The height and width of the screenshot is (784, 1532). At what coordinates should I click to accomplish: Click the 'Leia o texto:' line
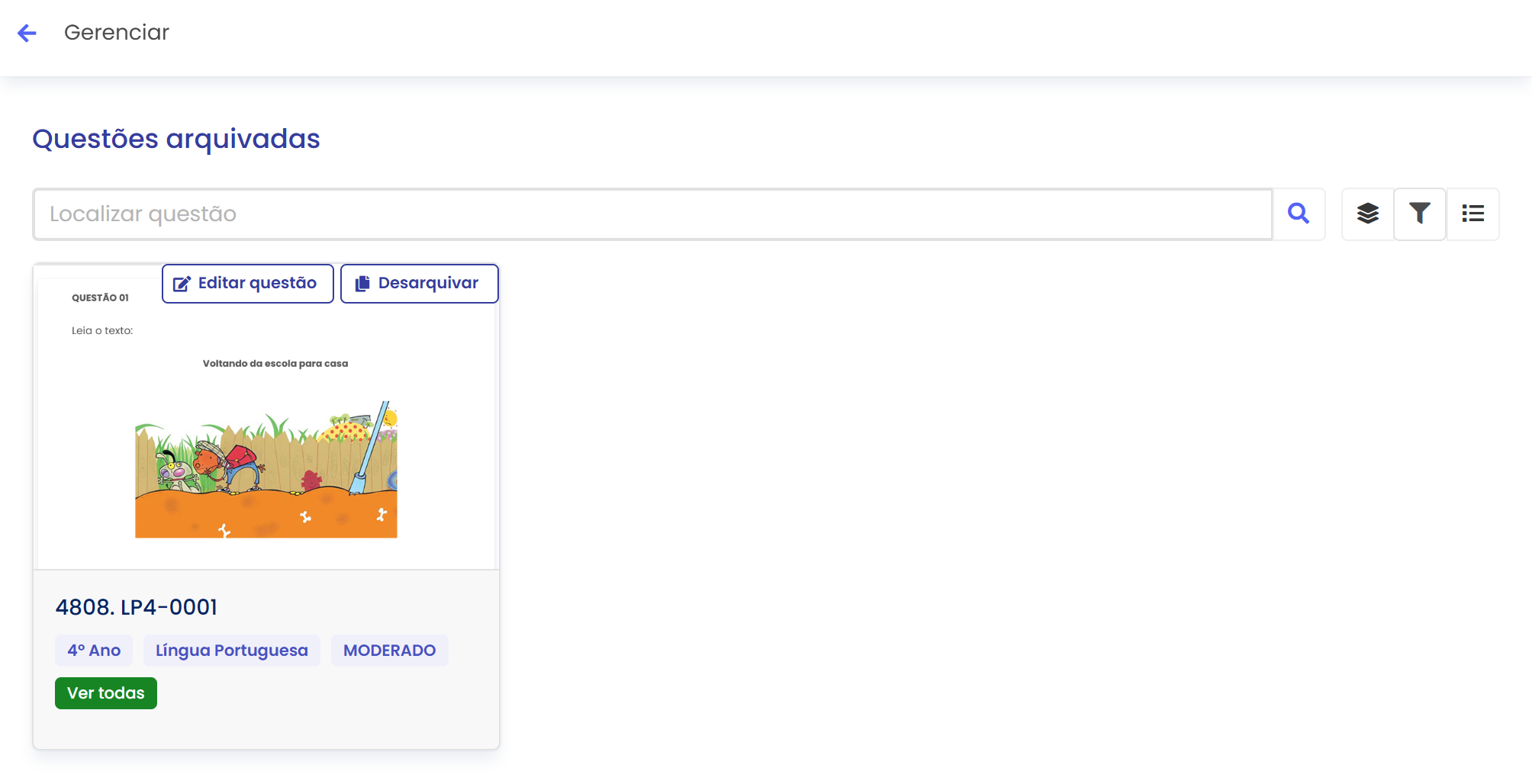102,331
